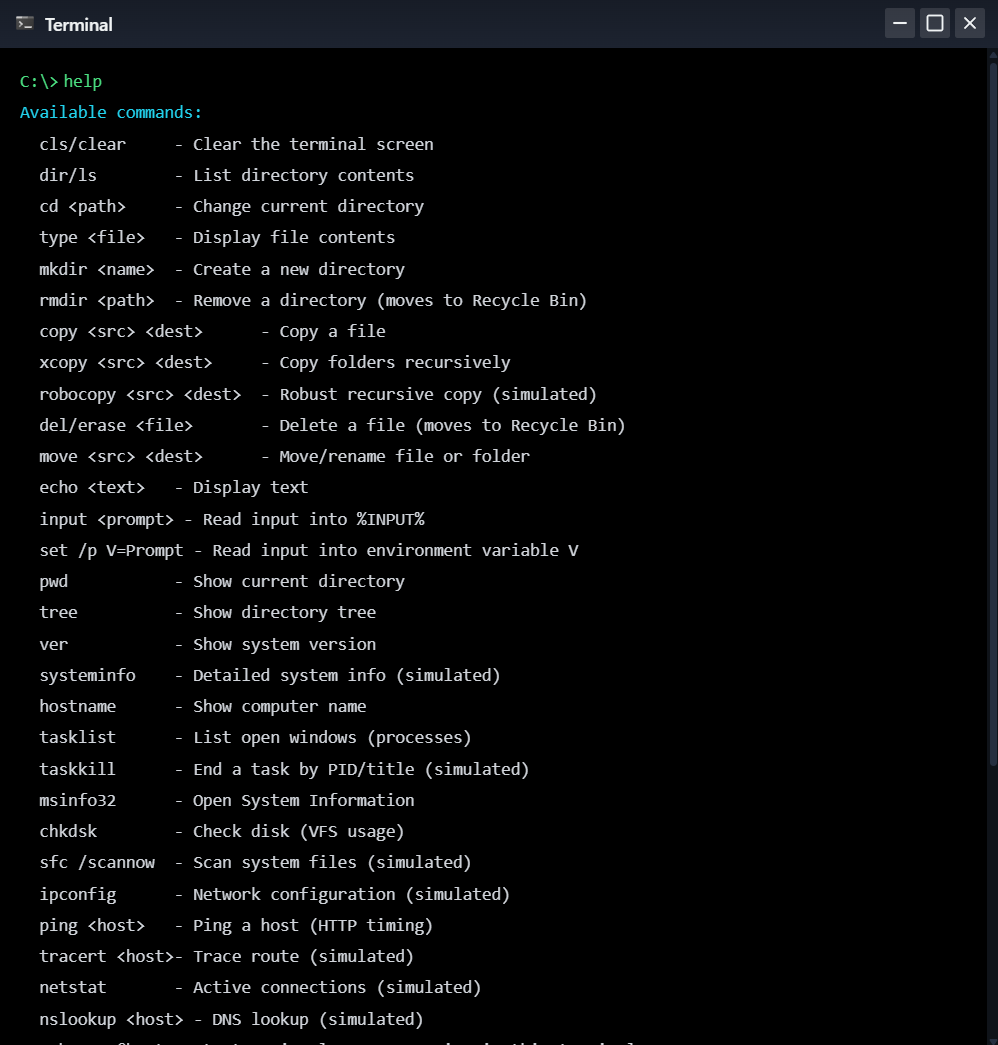This screenshot has height=1045, width=998.
Task: Click the 'xcopy <src> <dest>' command entry
Action: click(x=125, y=363)
